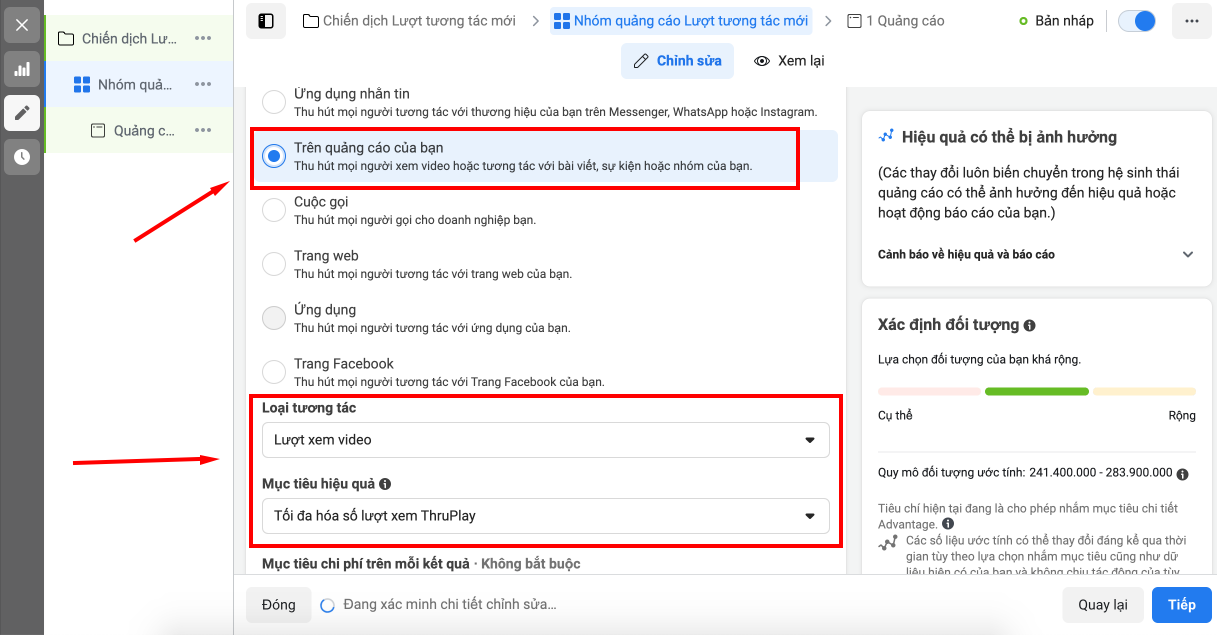This screenshot has height=635, width=1217.
Task: Click info icon after estimated audience size
Action: point(1182,474)
